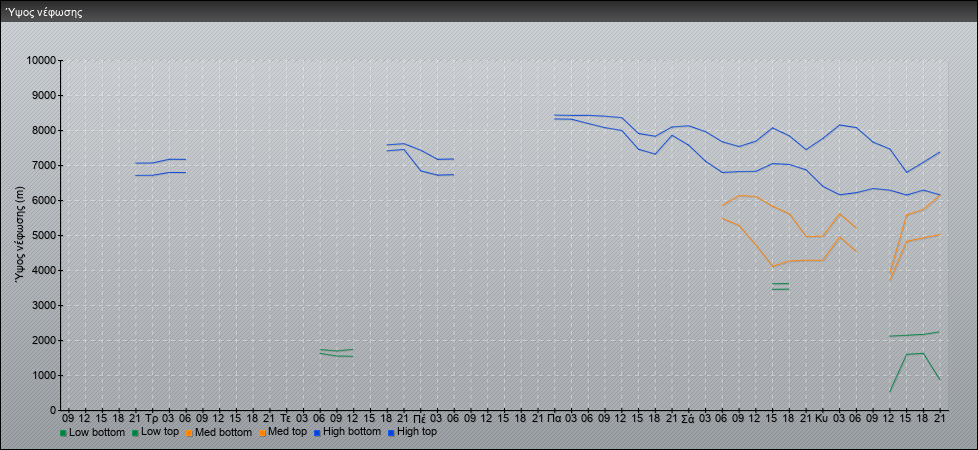This screenshot has height=450, width=978.
Task: Toggle the Low bottom series label
Action: [97, 433]
